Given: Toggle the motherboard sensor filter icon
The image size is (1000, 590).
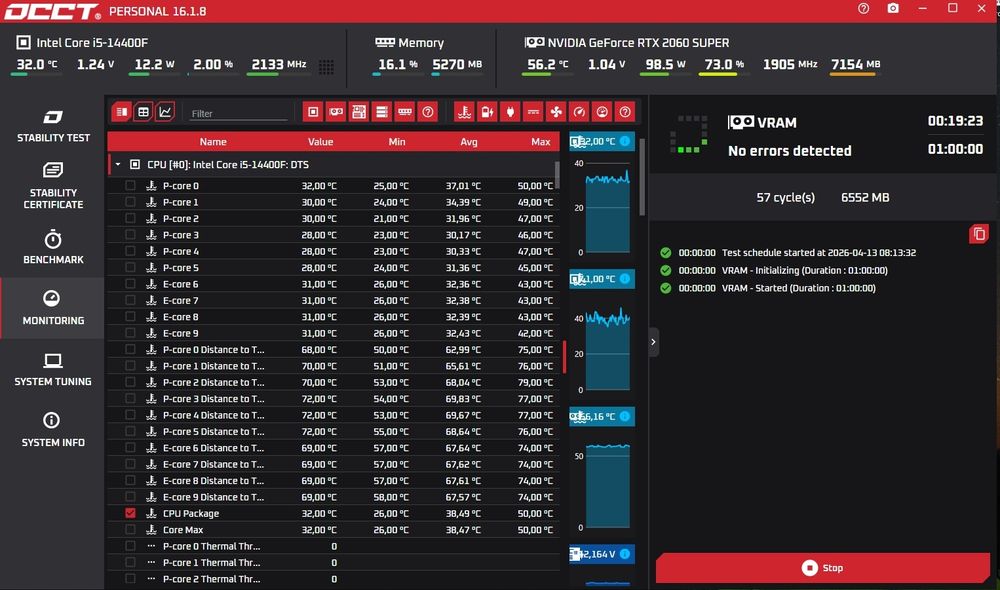Looking at the screenshot, I should 359,112.
